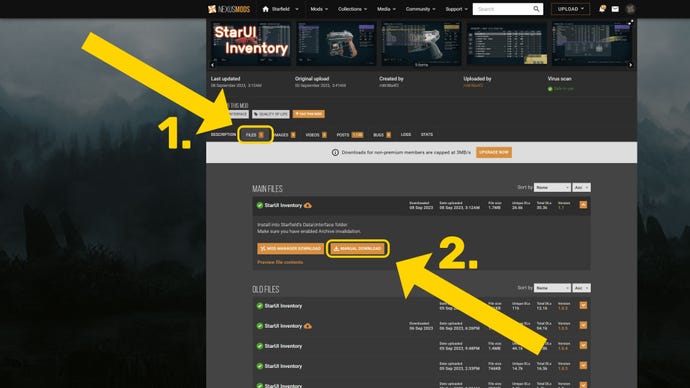Open Old Files Asc order dropdown
Viewport: 690px width, 388px height.
point(581,288)
